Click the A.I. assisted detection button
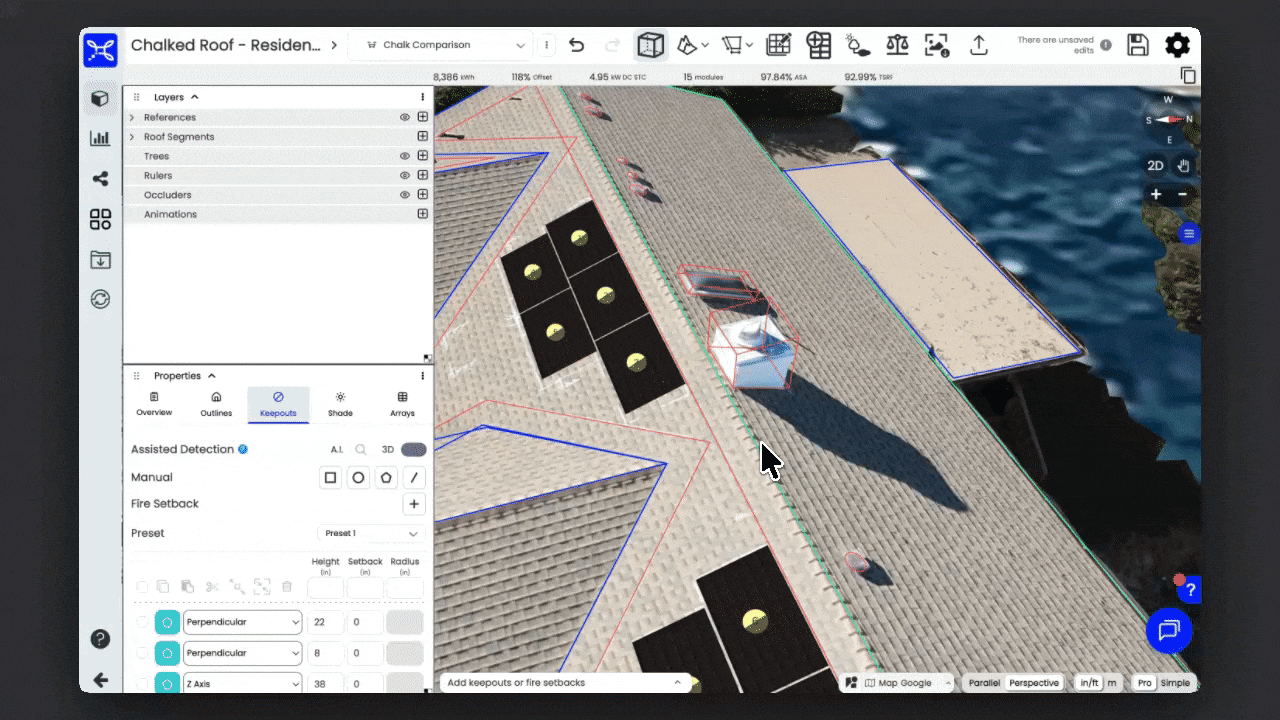This screenshot has height=720, width=1280. (x=337, y=450)
